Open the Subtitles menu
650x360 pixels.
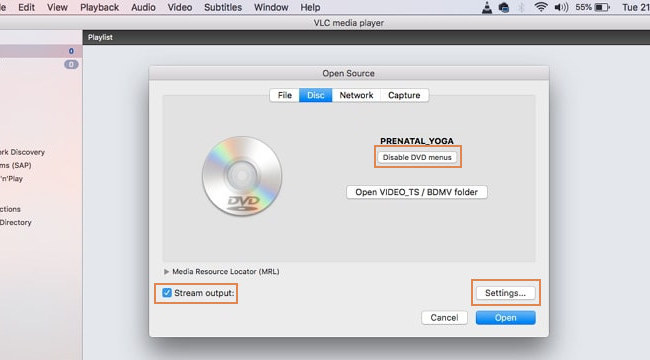(x=223, y=7)
